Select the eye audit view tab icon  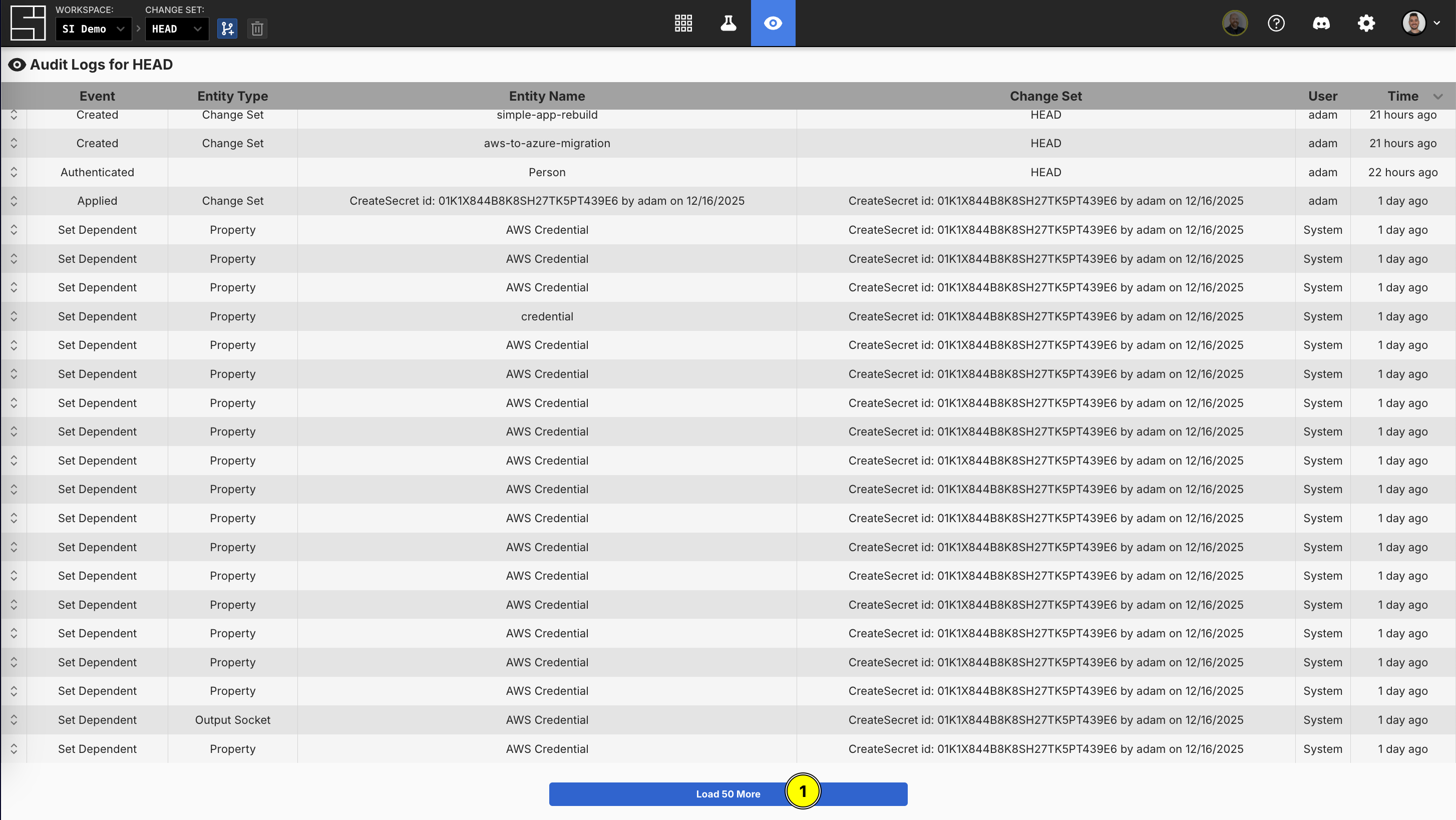tap(773, 23)
